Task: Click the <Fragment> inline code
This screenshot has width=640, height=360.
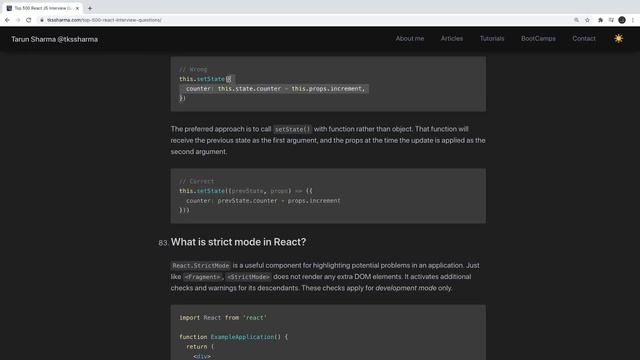Action: click(203, 277)
